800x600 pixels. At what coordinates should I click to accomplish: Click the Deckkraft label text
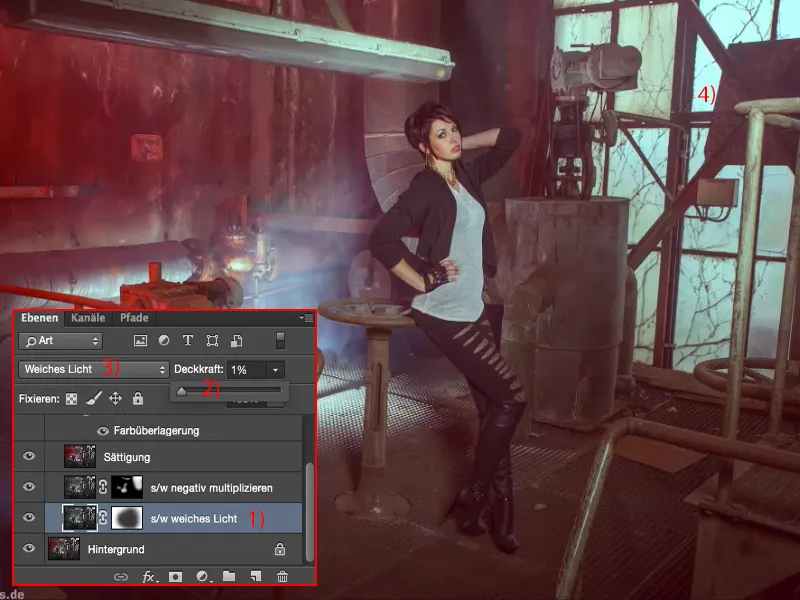[x=198, y=369]
